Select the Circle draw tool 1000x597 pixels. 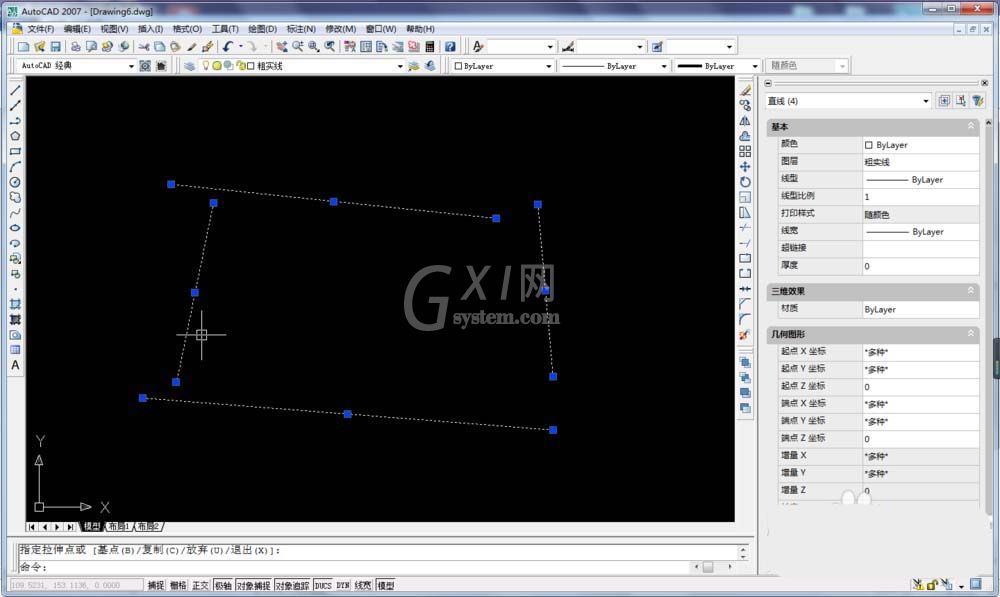[x=15, y=182]
